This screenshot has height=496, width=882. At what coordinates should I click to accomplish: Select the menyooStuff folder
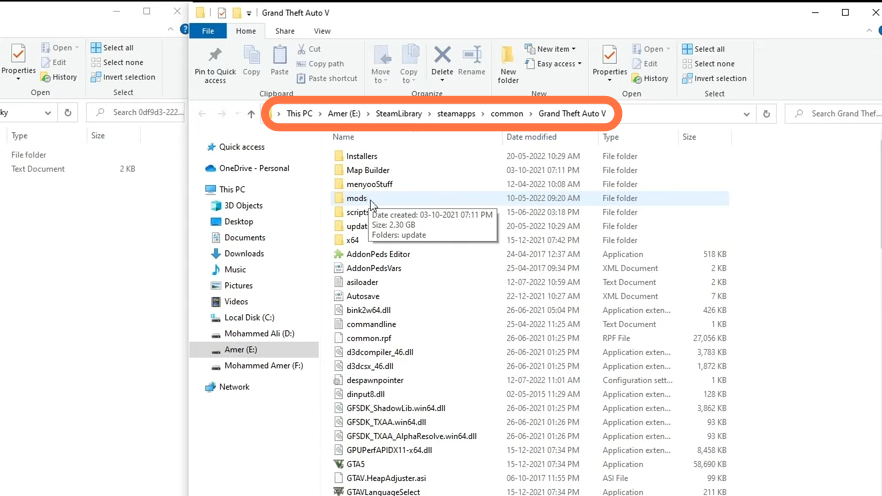click(369, 184)
